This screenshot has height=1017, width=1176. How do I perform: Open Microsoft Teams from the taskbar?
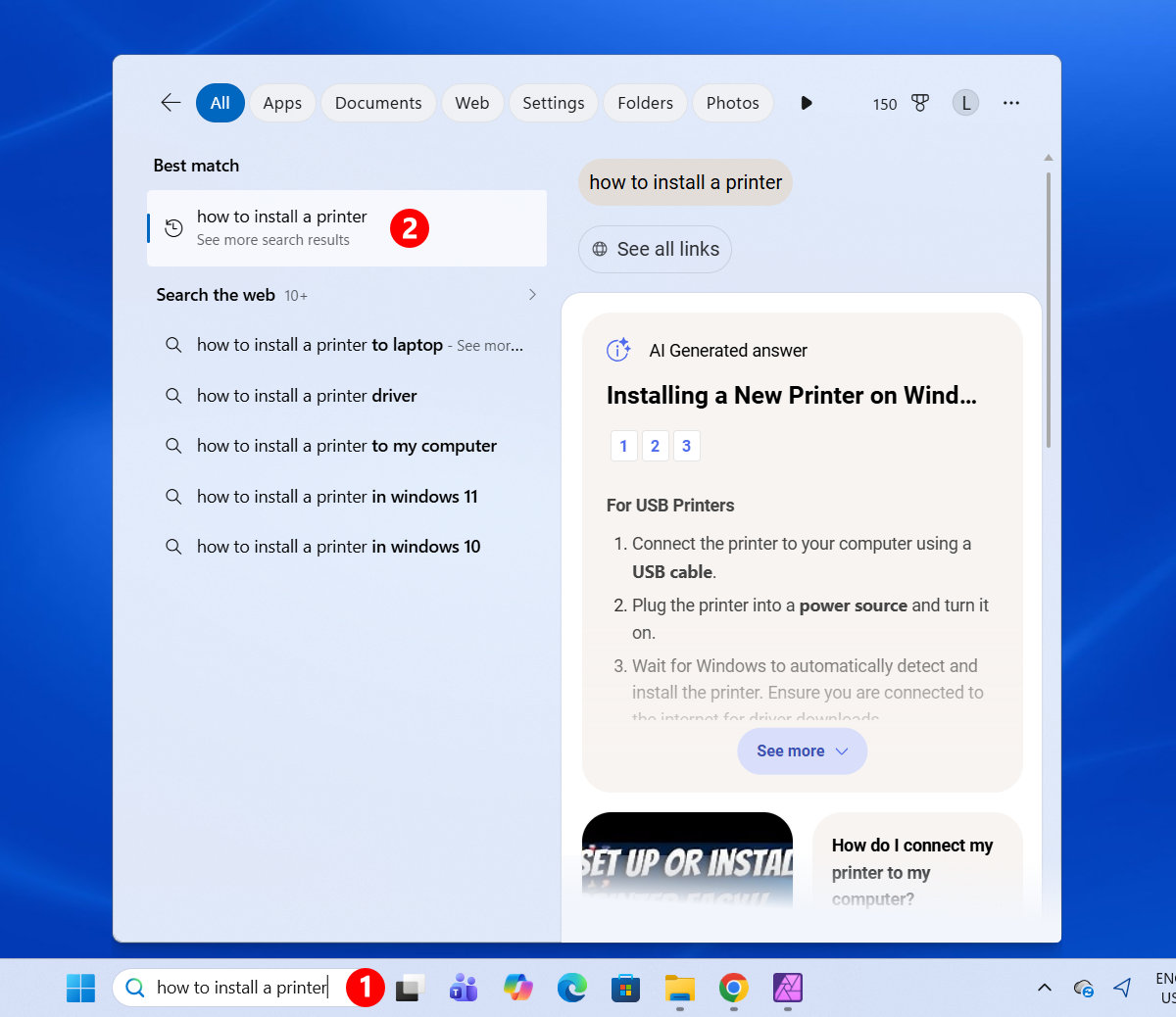click(x=463, y=988)
